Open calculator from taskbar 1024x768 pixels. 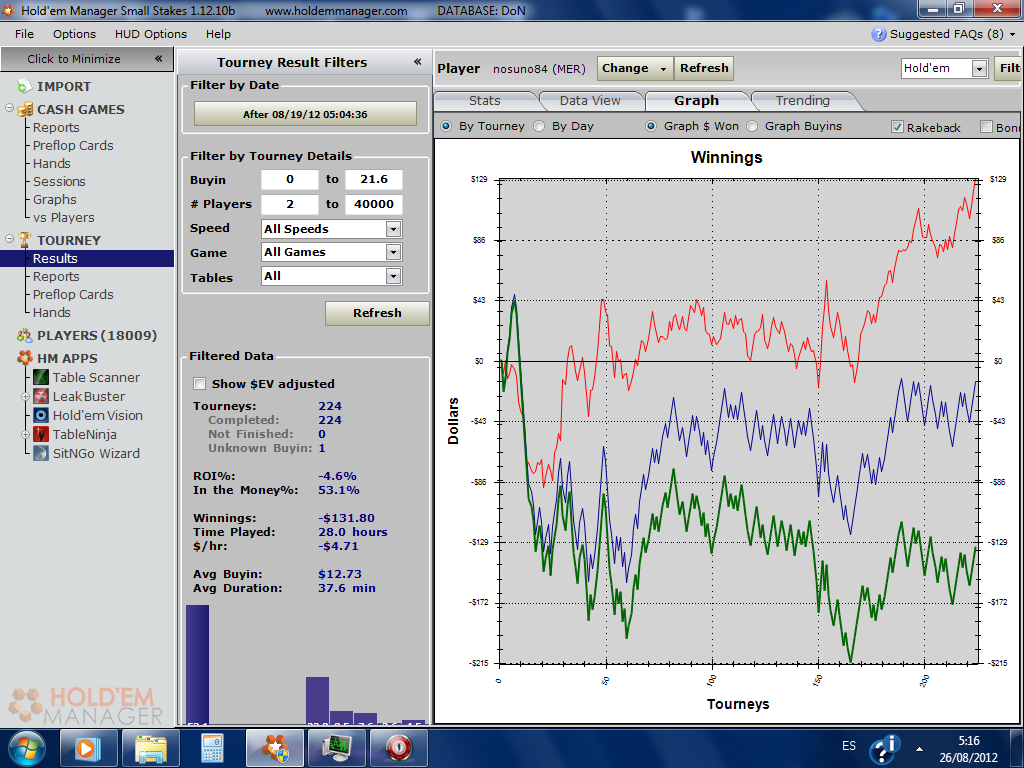tap(210, 748)
